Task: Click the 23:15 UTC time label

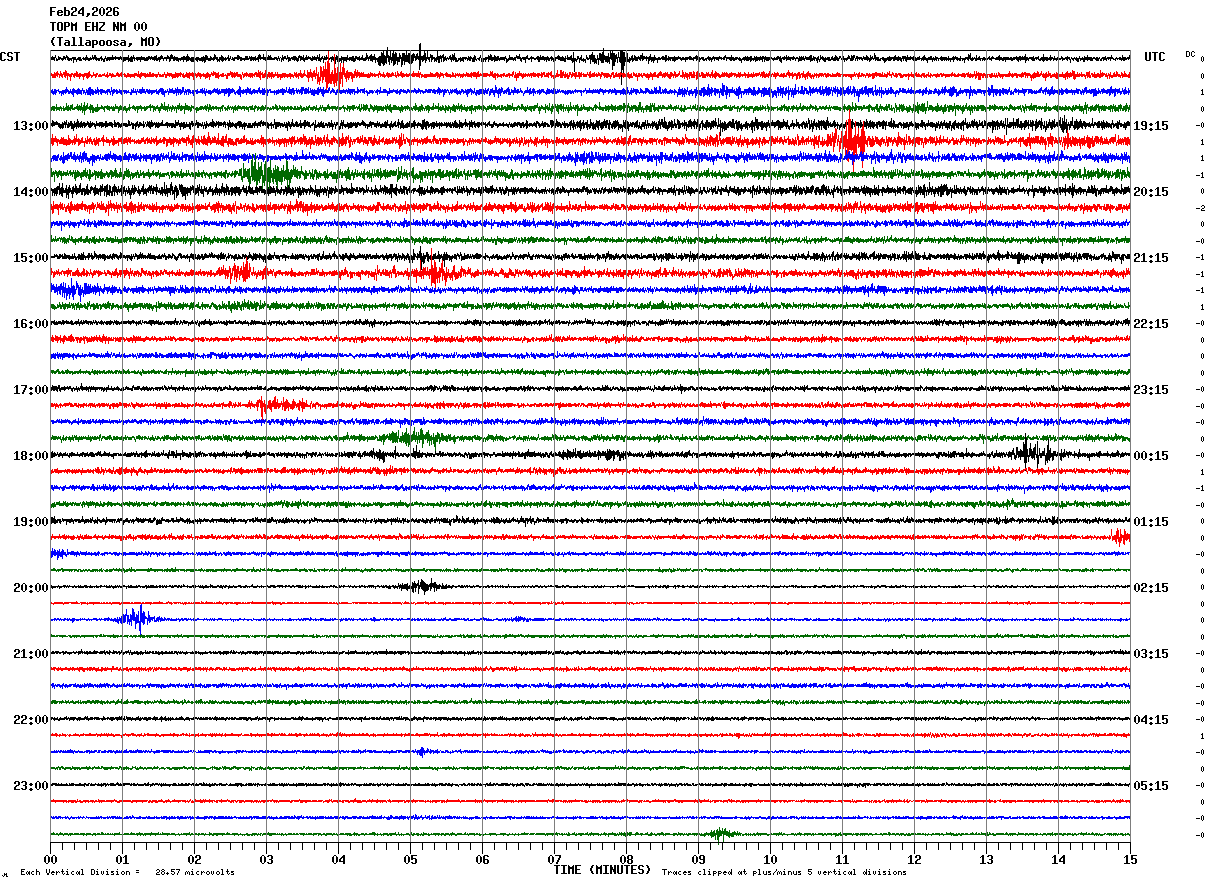Action: pyautogui.click(x=1150, y=390)
